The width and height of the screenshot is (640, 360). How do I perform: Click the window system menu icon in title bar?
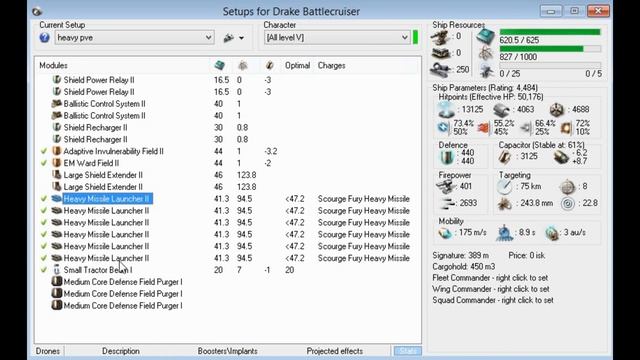click(37, 11)
